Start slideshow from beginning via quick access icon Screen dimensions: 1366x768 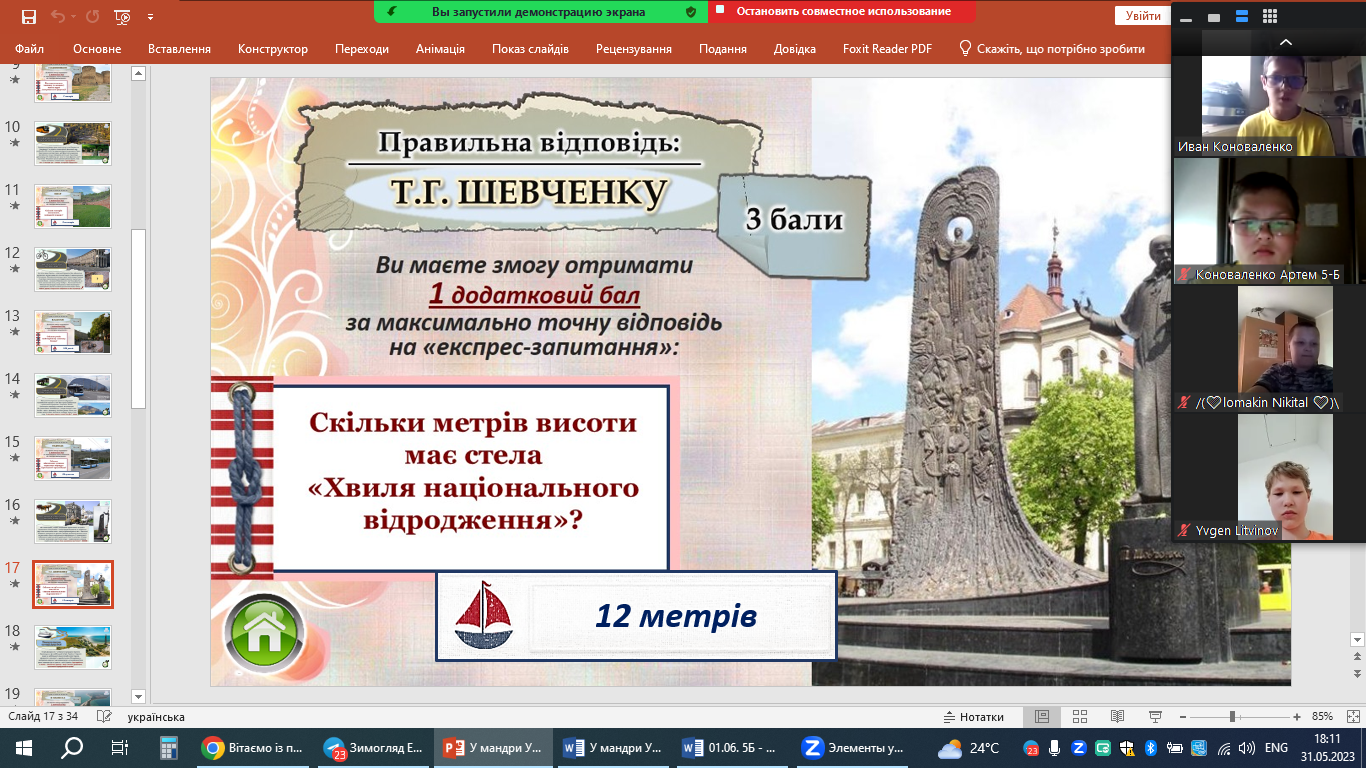pyautogui.click(x=123, y=16)
